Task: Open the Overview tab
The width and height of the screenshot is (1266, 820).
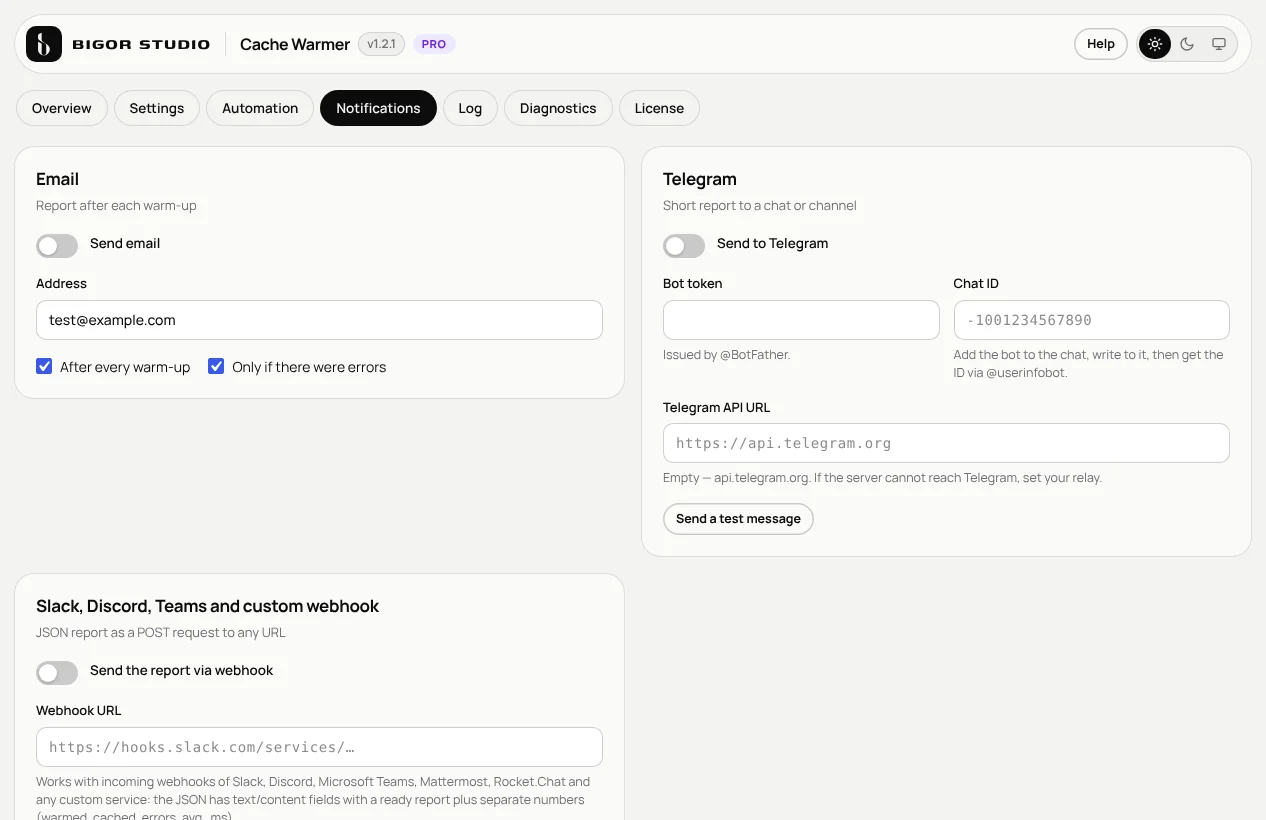Action: 62,108
